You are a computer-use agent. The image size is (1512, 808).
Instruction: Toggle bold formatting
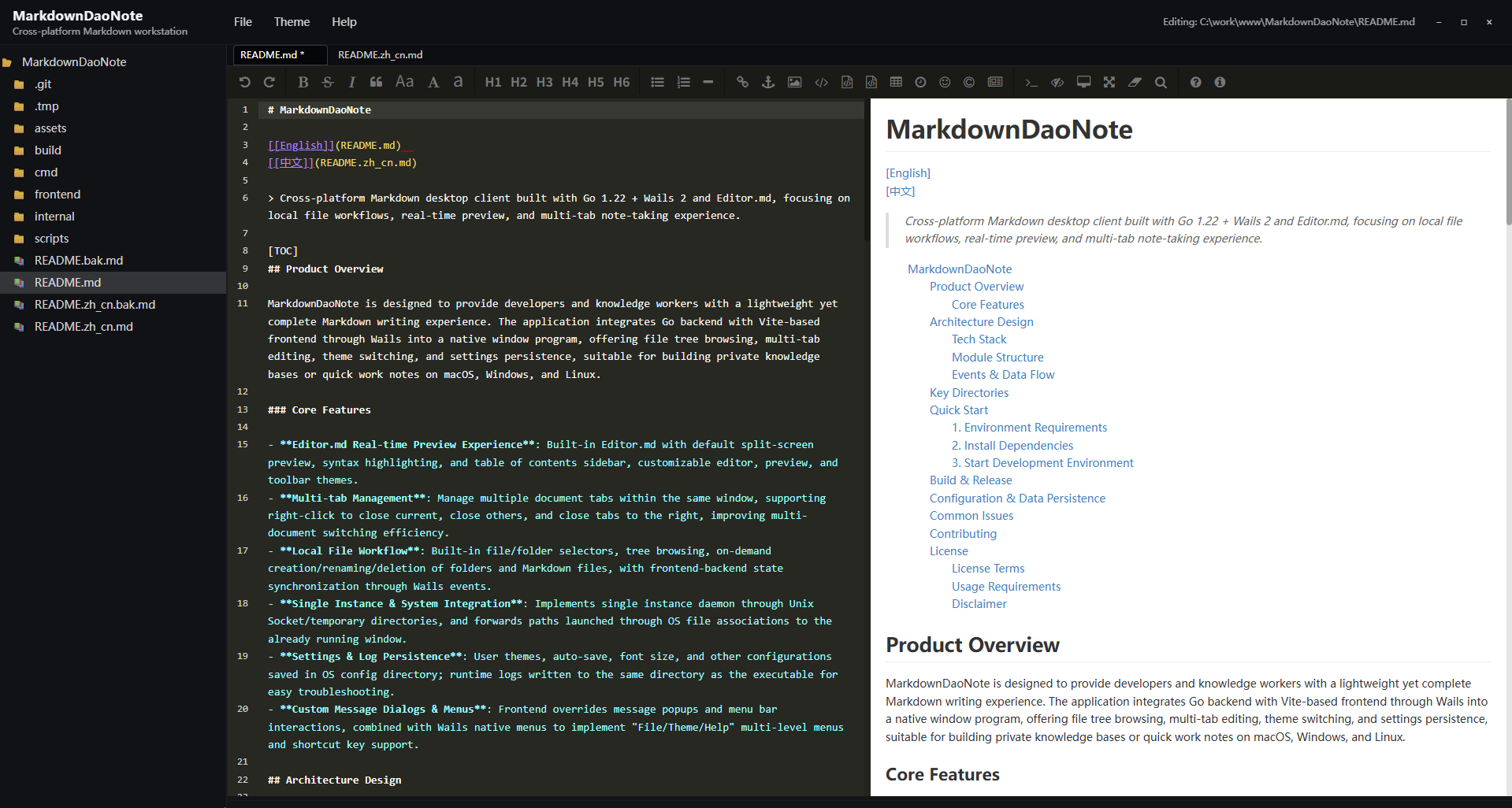point(302,82)
